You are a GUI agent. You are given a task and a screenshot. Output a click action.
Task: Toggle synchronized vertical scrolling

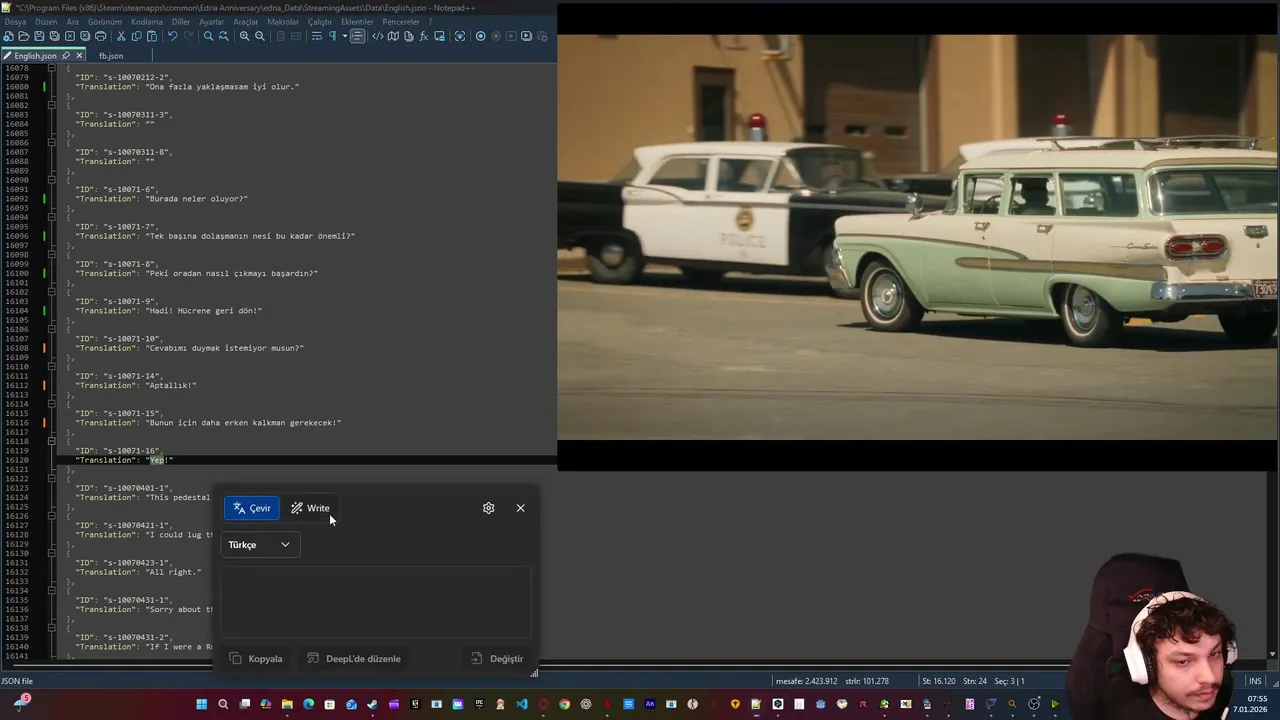(x=281, y=36)
